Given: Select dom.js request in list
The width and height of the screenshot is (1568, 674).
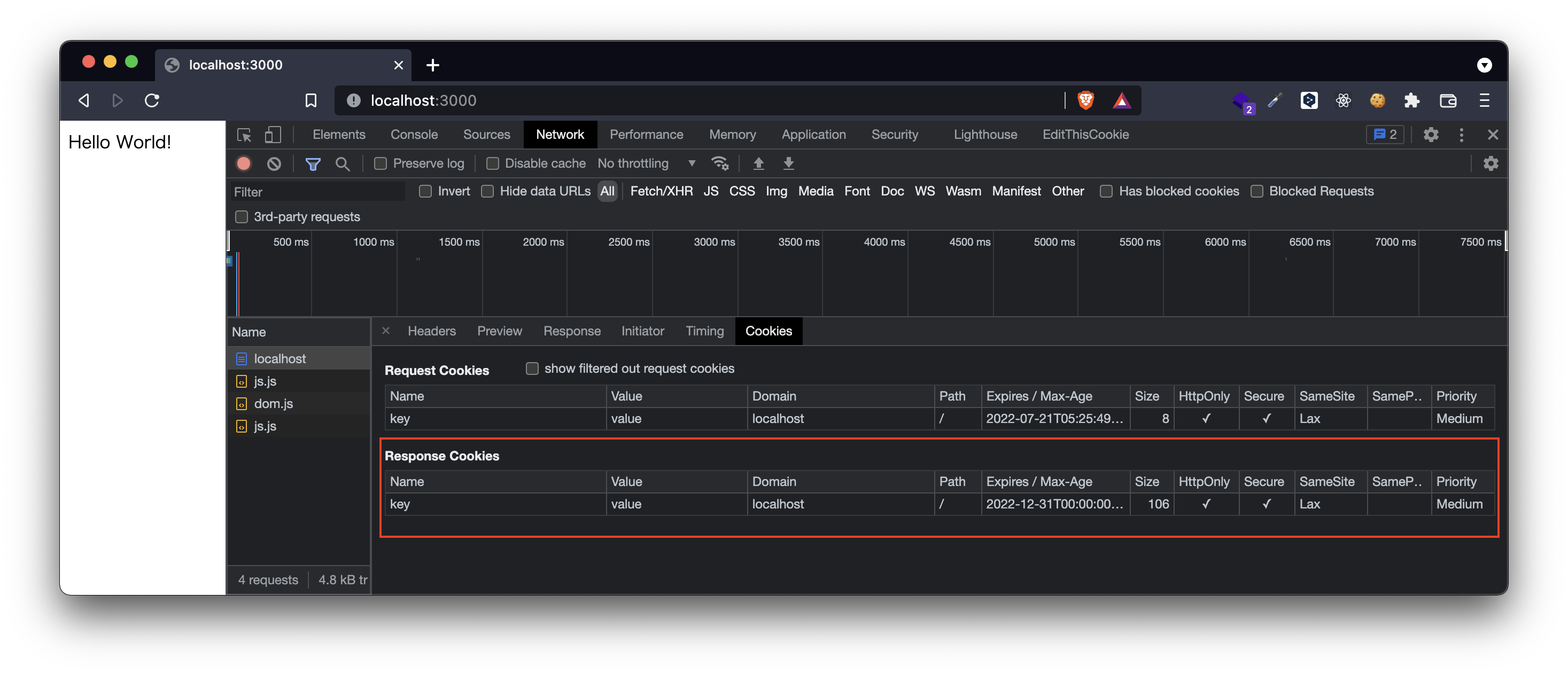Looking at the screenshot, I should 273,403.
